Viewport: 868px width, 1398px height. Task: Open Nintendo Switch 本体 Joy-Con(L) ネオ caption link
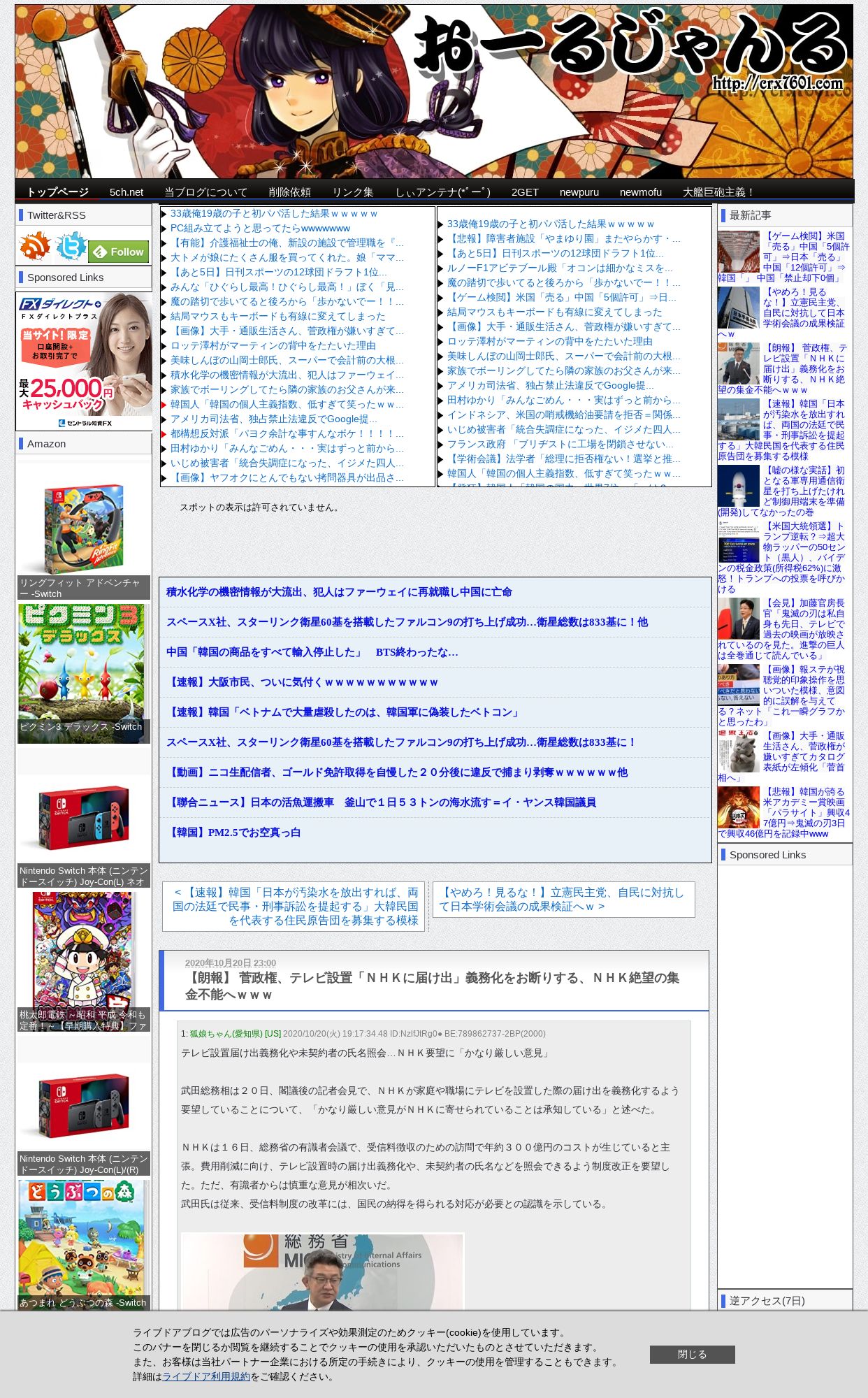coord(84,876)
